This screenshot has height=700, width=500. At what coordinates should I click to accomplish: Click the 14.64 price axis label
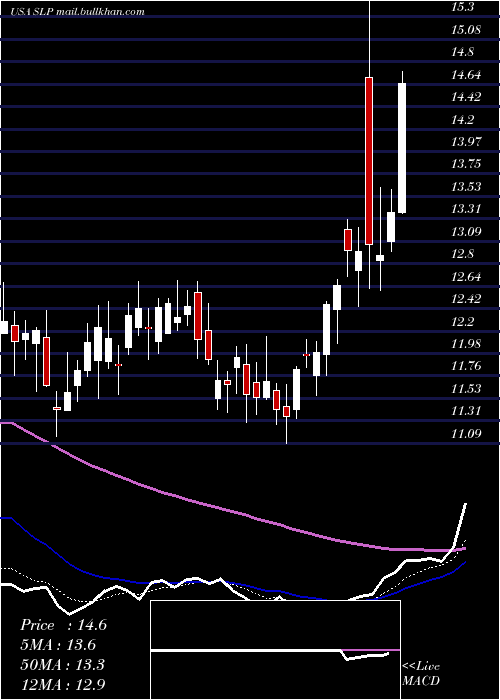(466, 75)
